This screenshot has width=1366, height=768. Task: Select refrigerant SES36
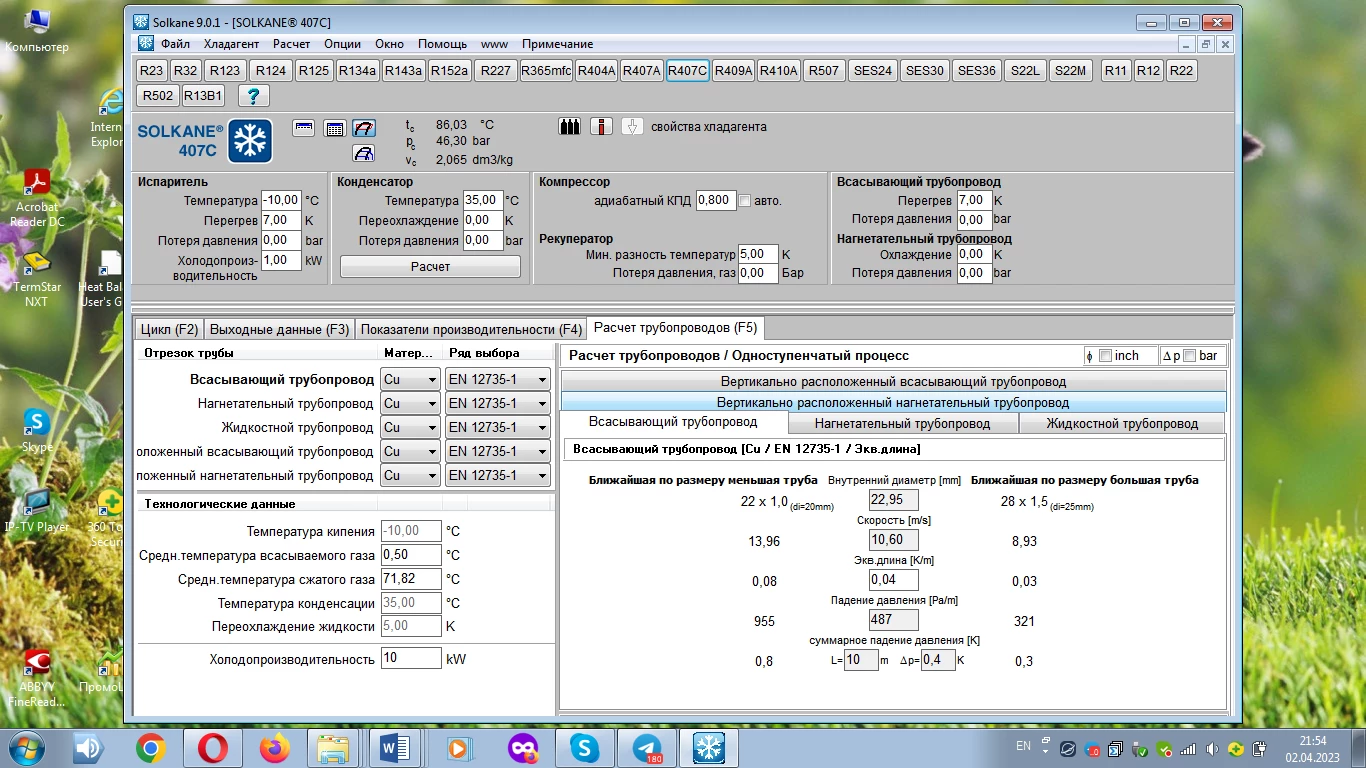tap(977, 71)
